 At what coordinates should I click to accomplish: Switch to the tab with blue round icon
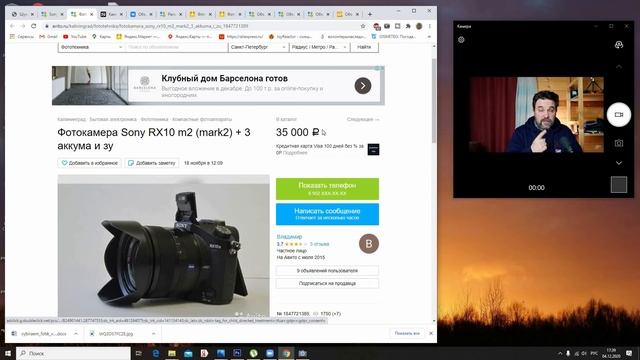pos(141,14)
